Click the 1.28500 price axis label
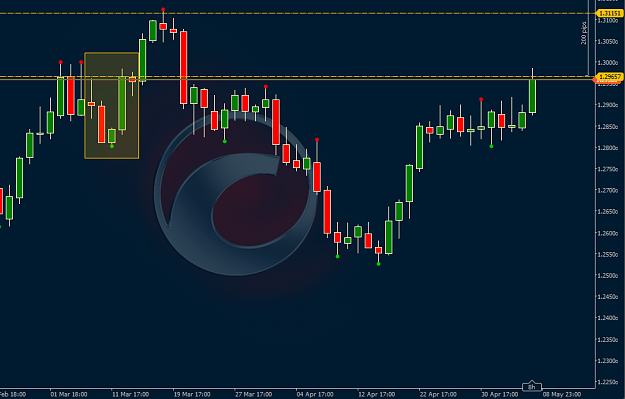The height and width of the screenshot is (399, 625). [x=608, y=127]
